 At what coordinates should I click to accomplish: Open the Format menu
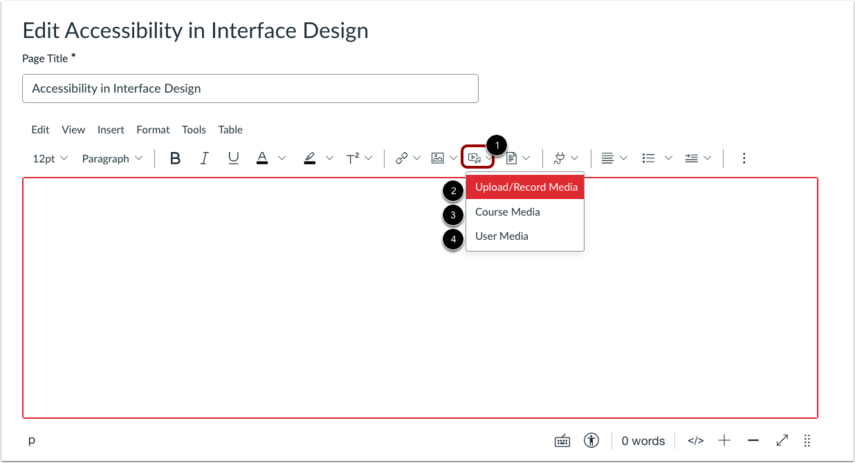(153, 130)
